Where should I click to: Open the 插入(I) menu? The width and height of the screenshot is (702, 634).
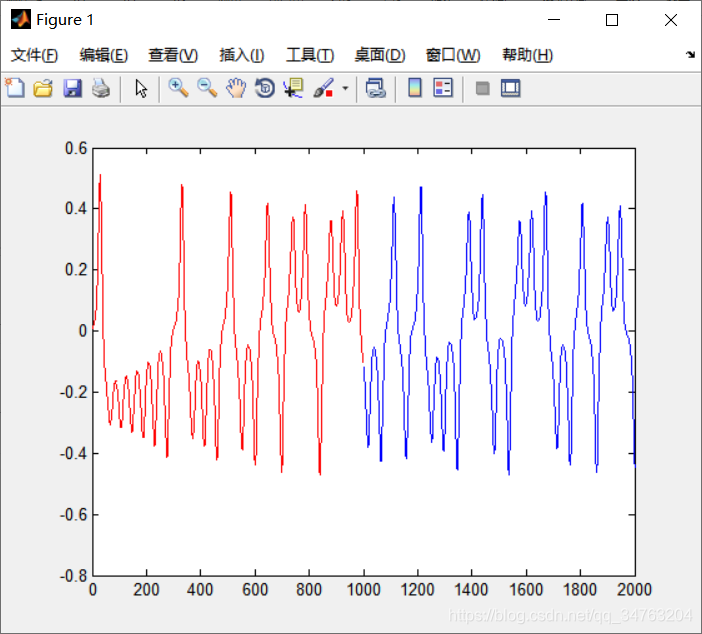pyautogui.click(x=242, y=55)
